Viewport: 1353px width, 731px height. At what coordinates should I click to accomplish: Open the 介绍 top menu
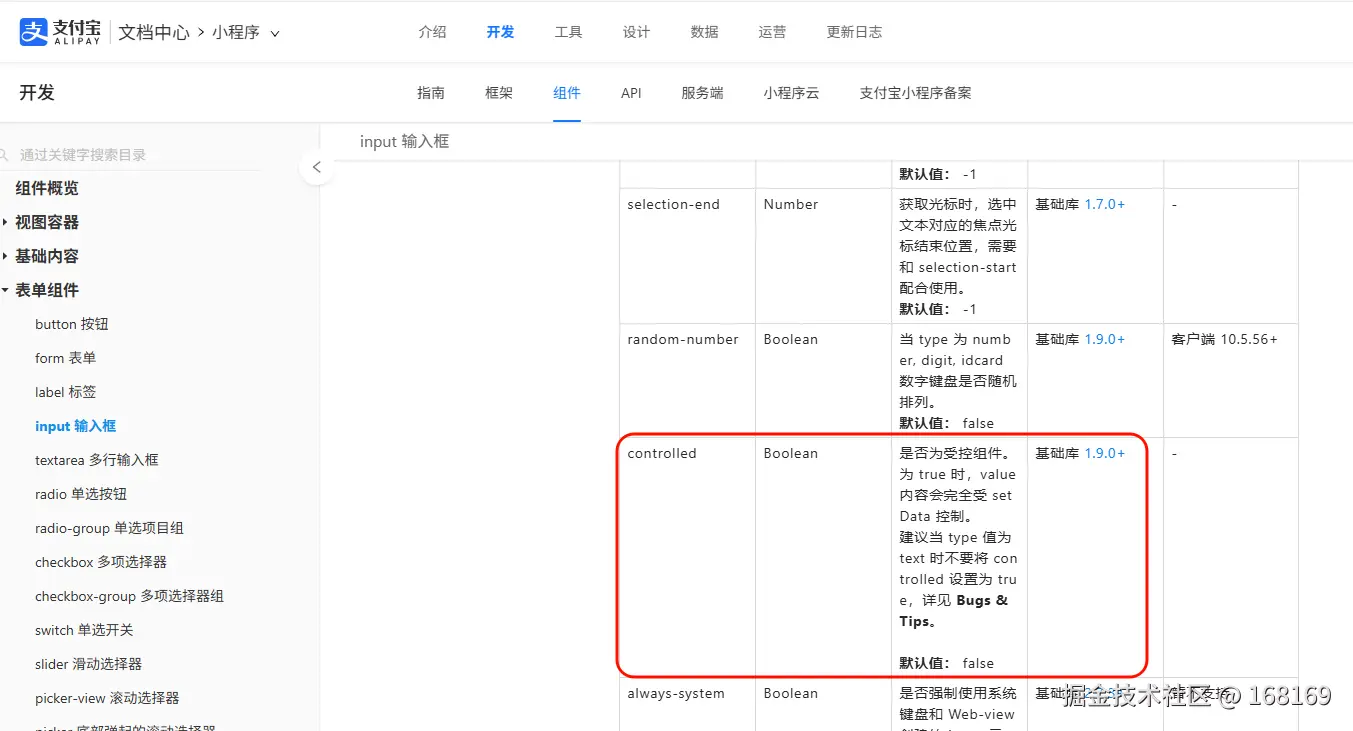tap(432, 32)
